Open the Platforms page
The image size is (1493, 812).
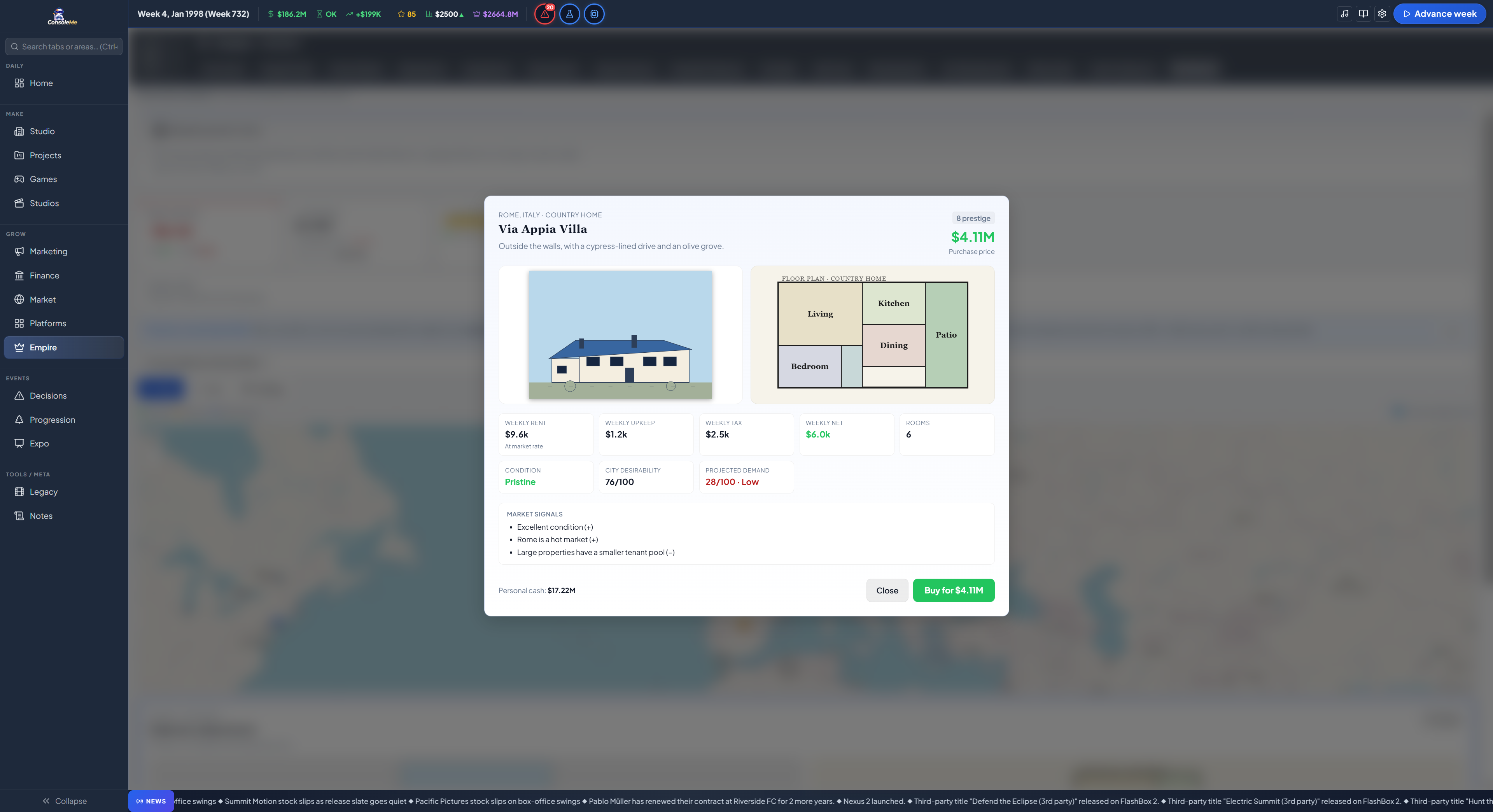coord(64,324)
